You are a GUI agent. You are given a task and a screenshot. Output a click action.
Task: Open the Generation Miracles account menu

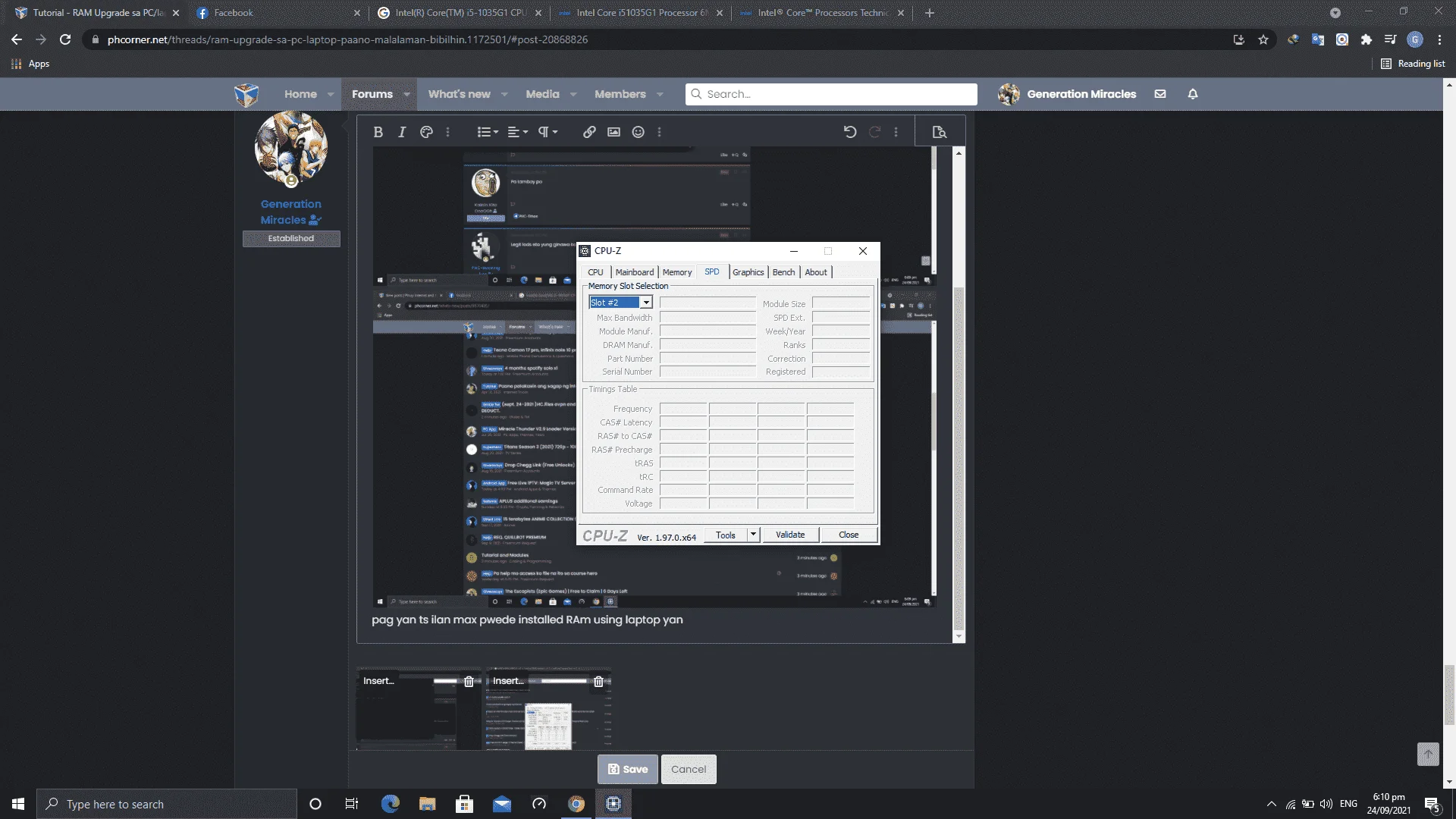click(x=1067, y=94)
